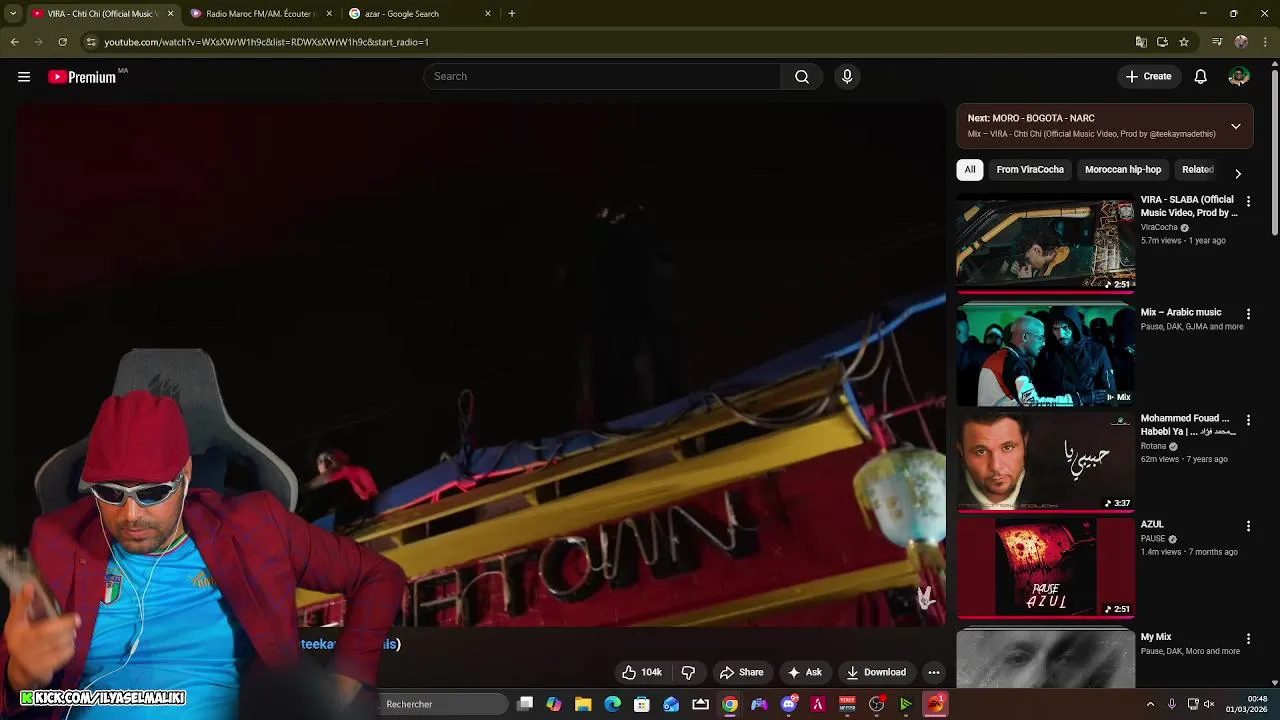Open the YouTube hamburger guide menu
The height and width of the screenshot is (720, 1280).
click(x=24, y=77)
